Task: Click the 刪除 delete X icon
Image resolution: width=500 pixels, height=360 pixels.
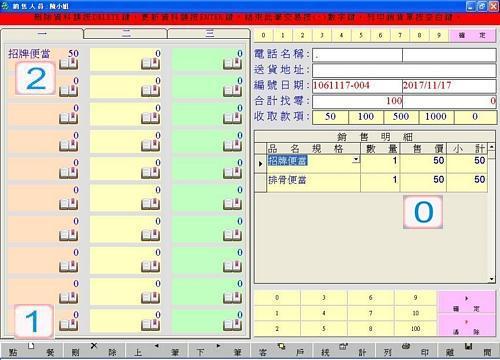Action: coord(94,346)
